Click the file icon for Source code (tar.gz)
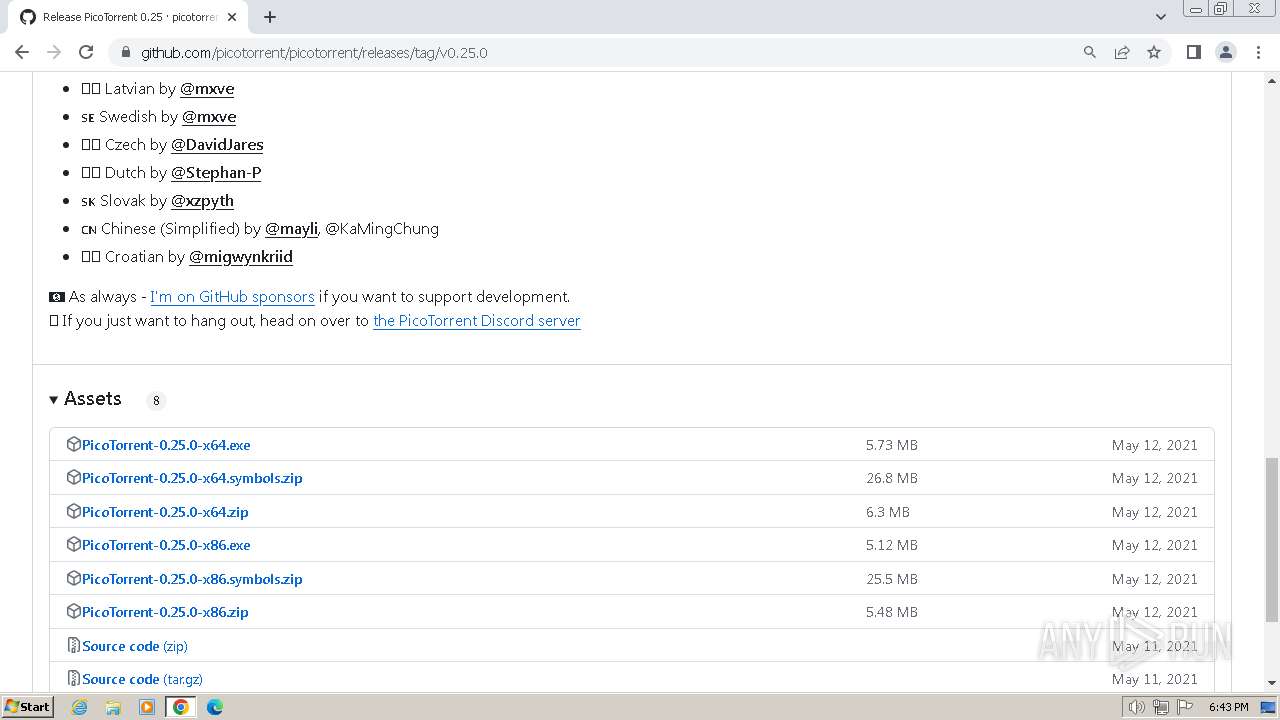This screenshot has height=720, width=1280. tap(73, 678)
